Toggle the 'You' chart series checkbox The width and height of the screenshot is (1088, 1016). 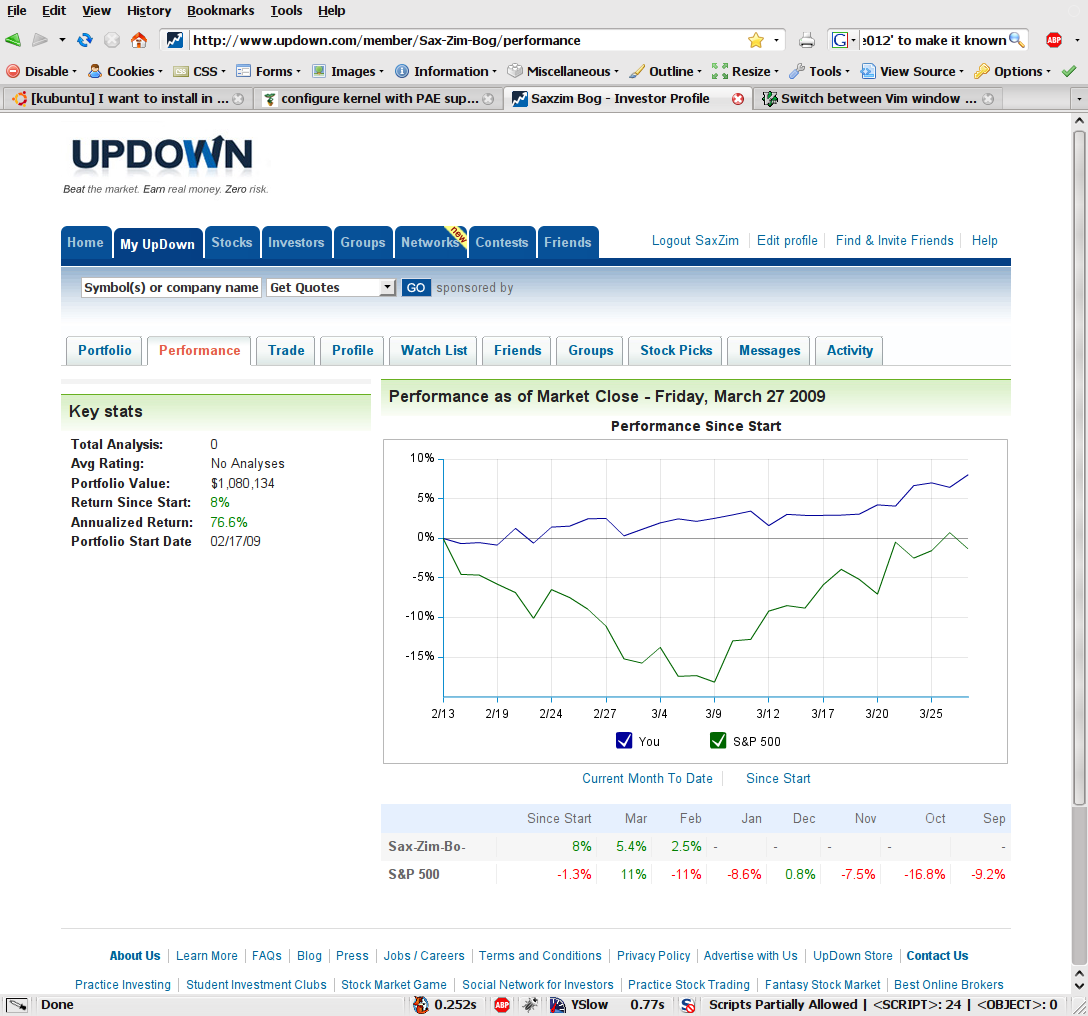click(625, 741)
